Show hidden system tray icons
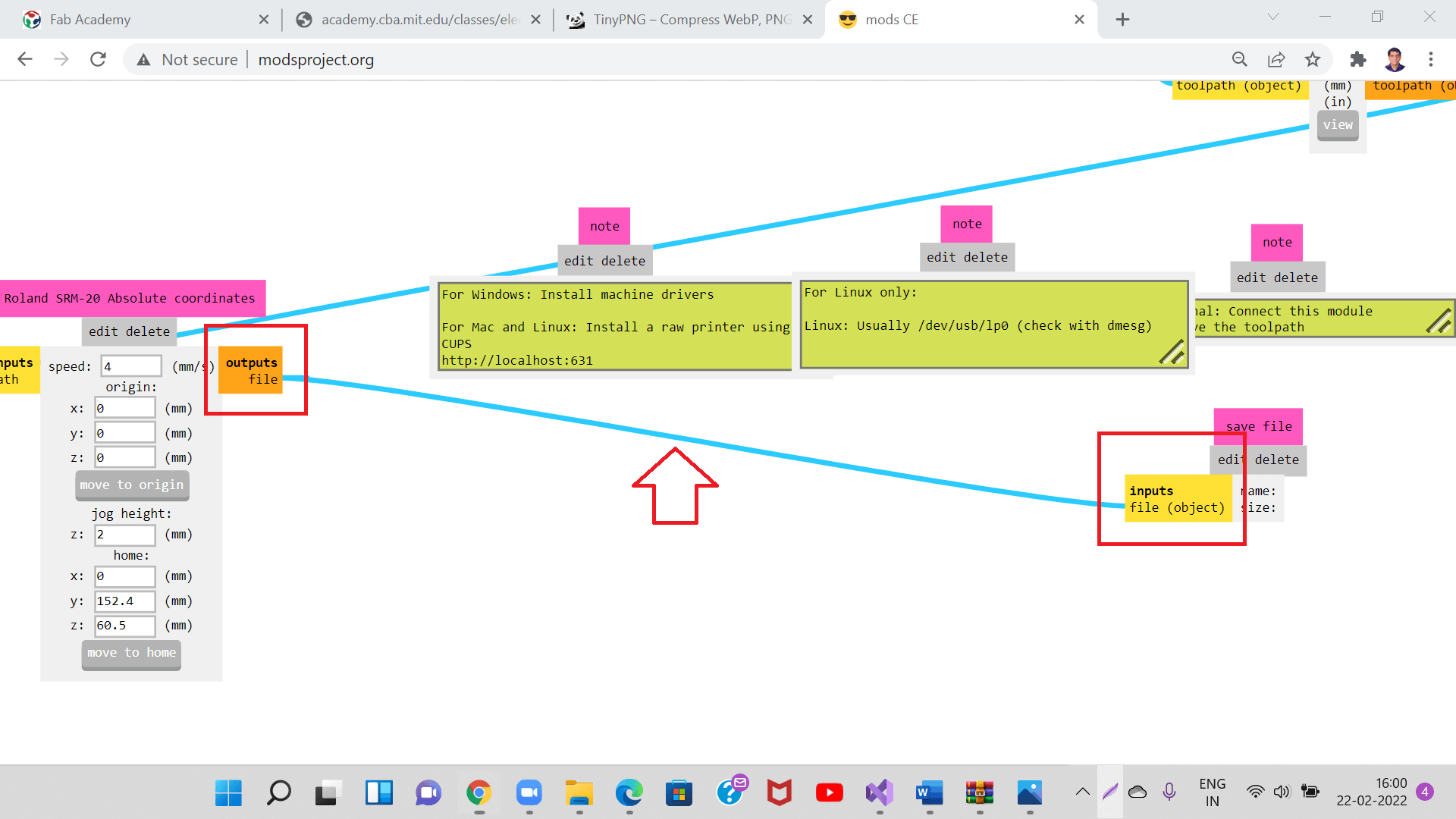 tap(1082, 792)
